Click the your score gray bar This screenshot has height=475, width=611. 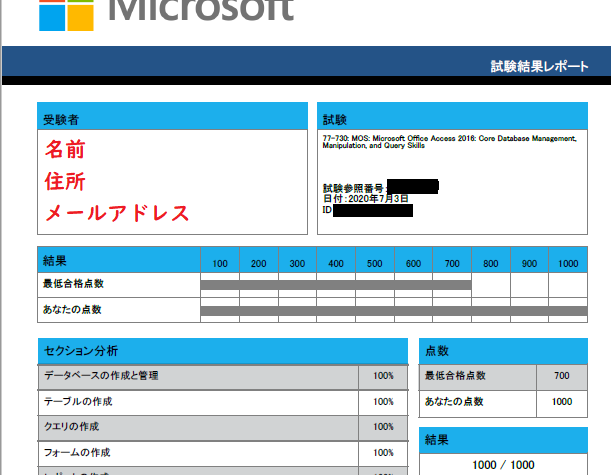point(394,311)
